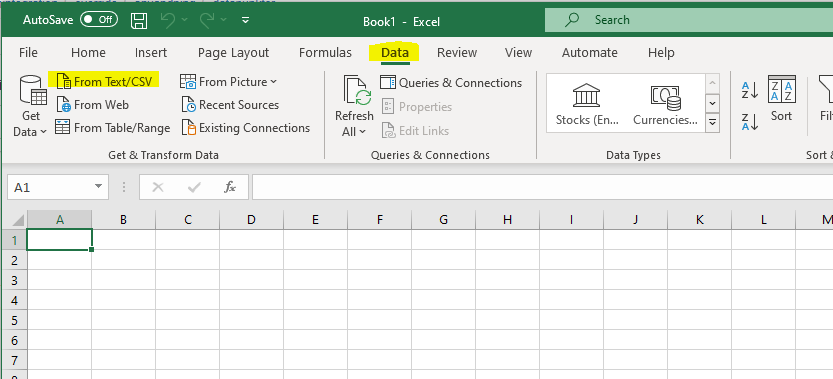
Task: Click the Search box in title bar
Action: pos(689,20)
